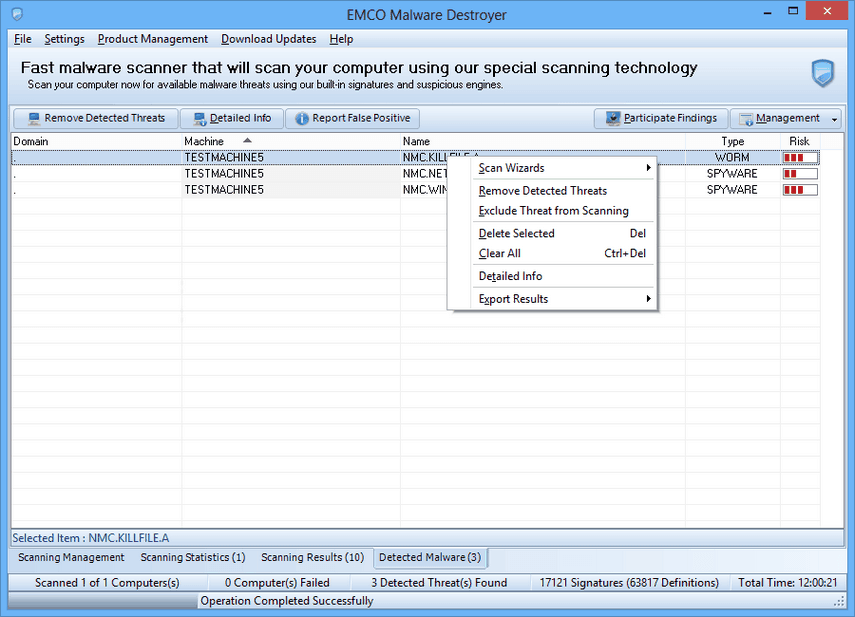Switch to the Scanning Statistics (1) tab

coord(193,558)
